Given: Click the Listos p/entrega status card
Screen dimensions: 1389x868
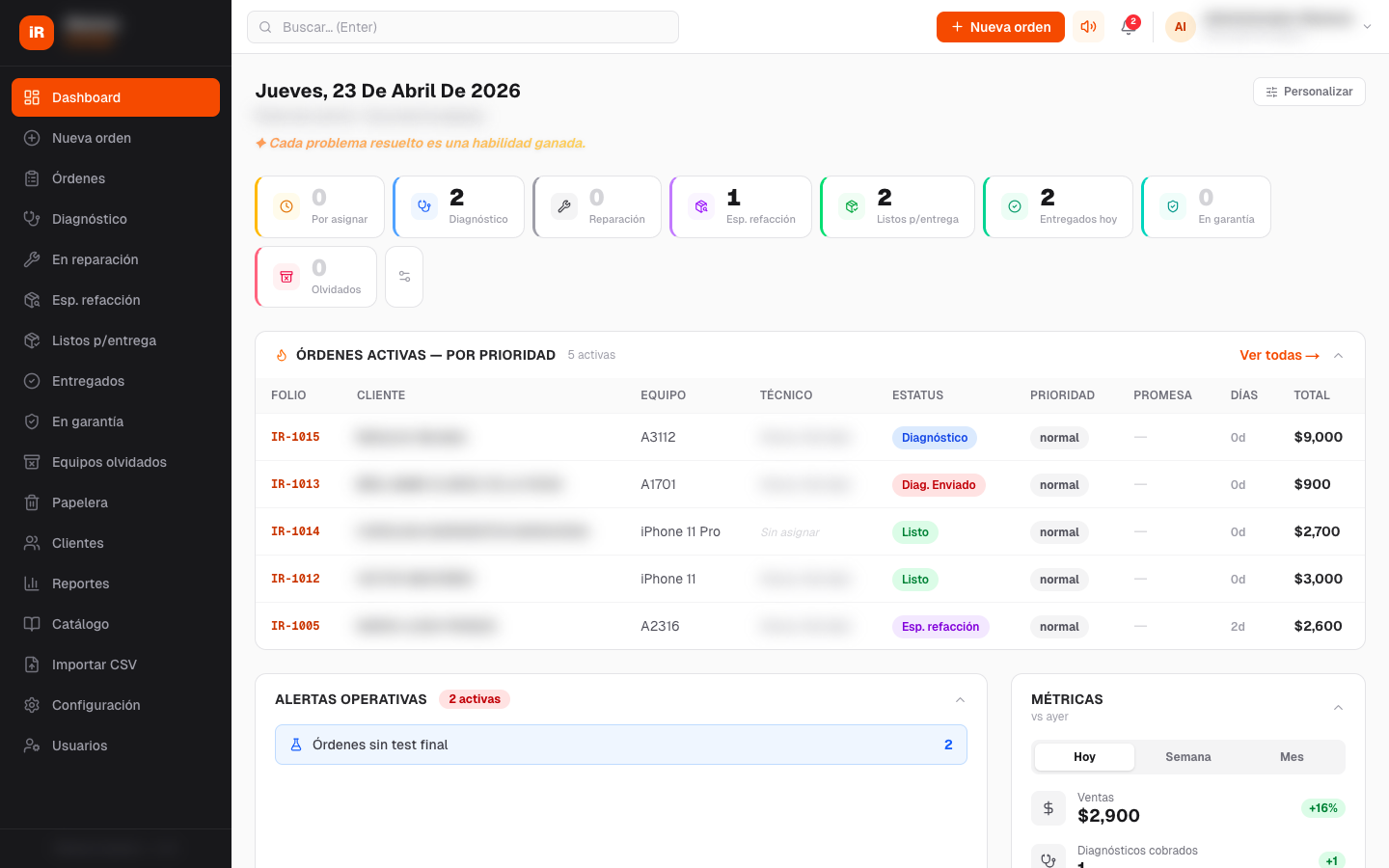Looking at the screenshot, I should pos(897,206).
